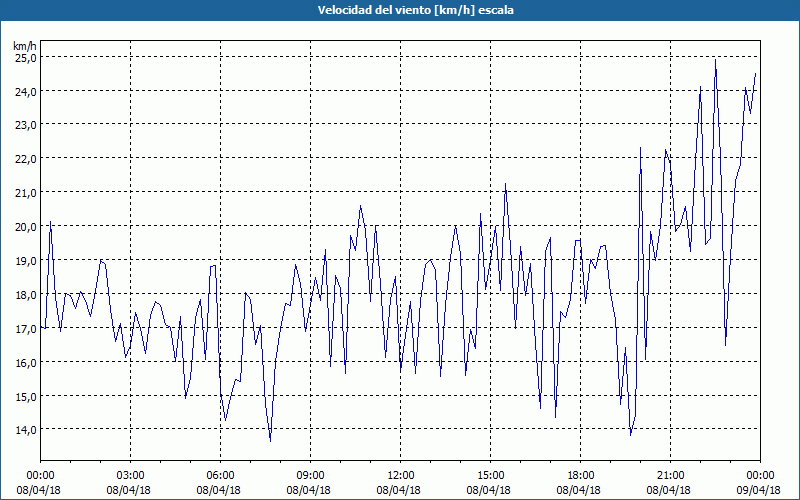Click the spike just after 00:00 reaching 20 km/h
The image size is (800, 500).
(51, 222)
